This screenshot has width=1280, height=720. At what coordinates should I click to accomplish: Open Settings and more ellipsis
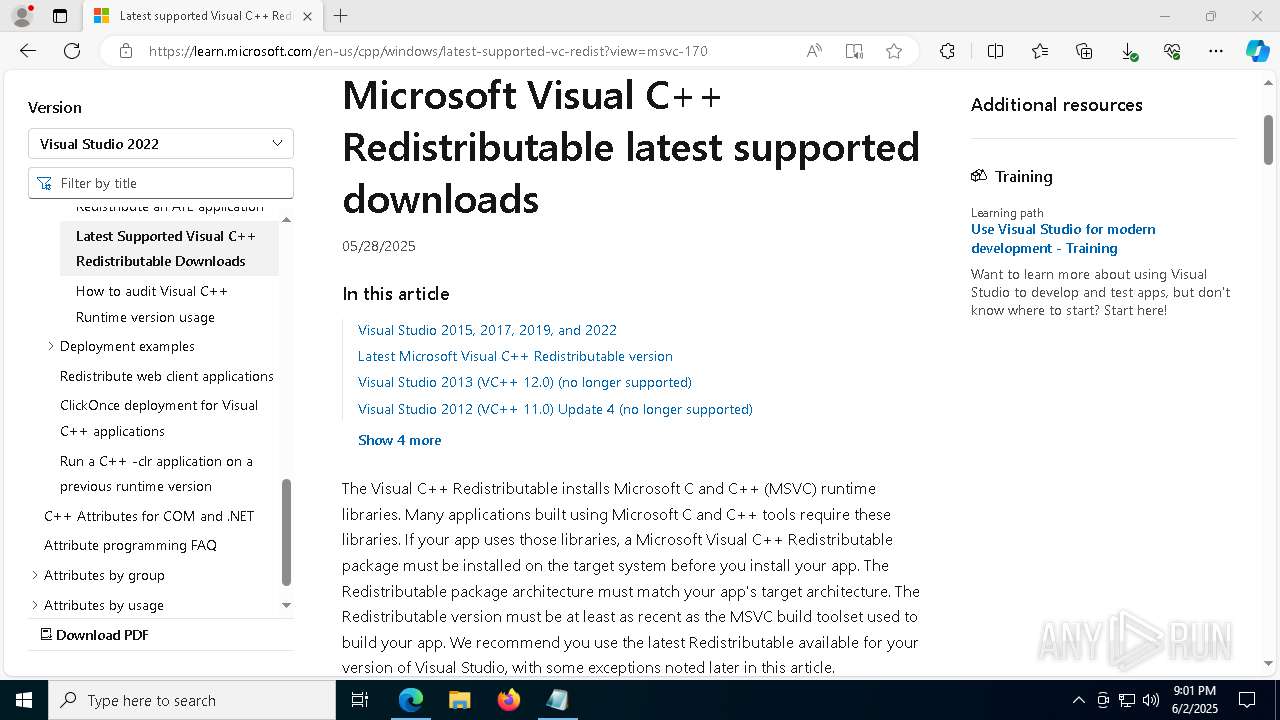[x=1216, y=51]
